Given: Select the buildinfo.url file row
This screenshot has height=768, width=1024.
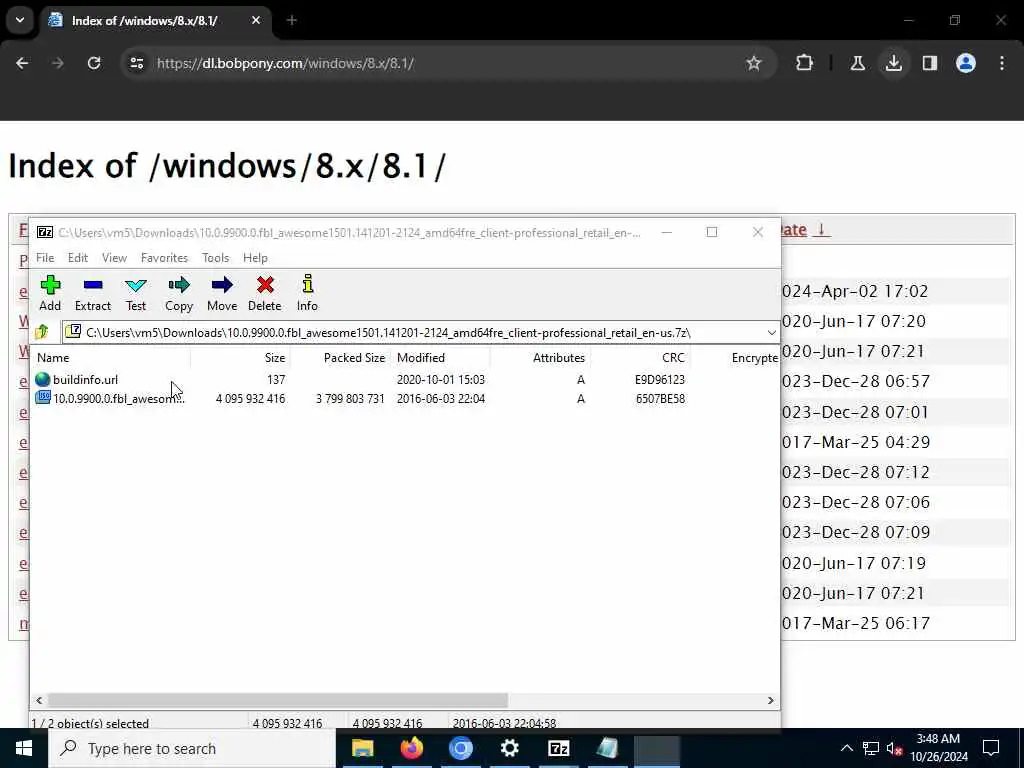Looking at the screenshot, I should pyautogui.click(x=406, y=379).
